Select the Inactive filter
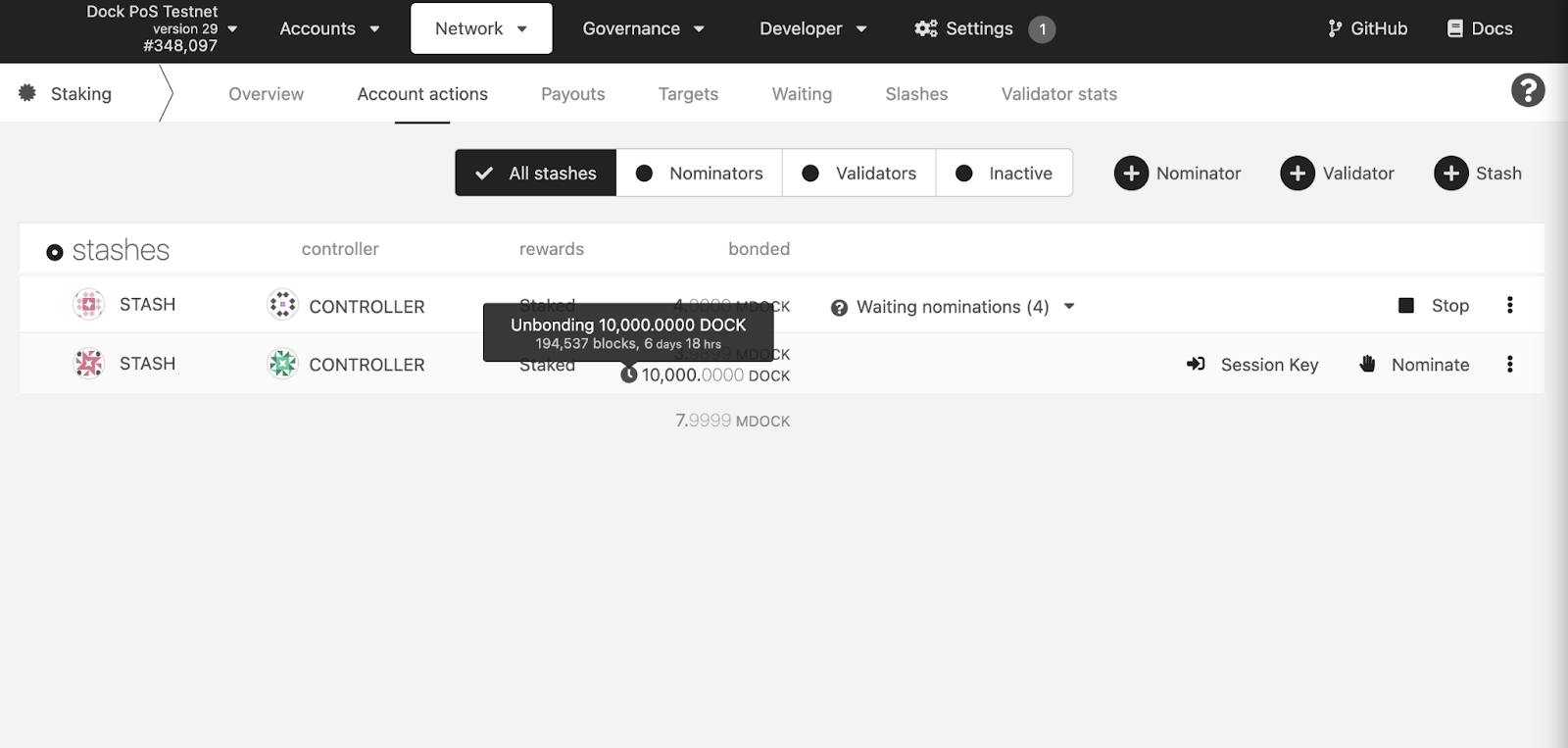This screenshot has width=1568, height=748. coord(1004,173)
